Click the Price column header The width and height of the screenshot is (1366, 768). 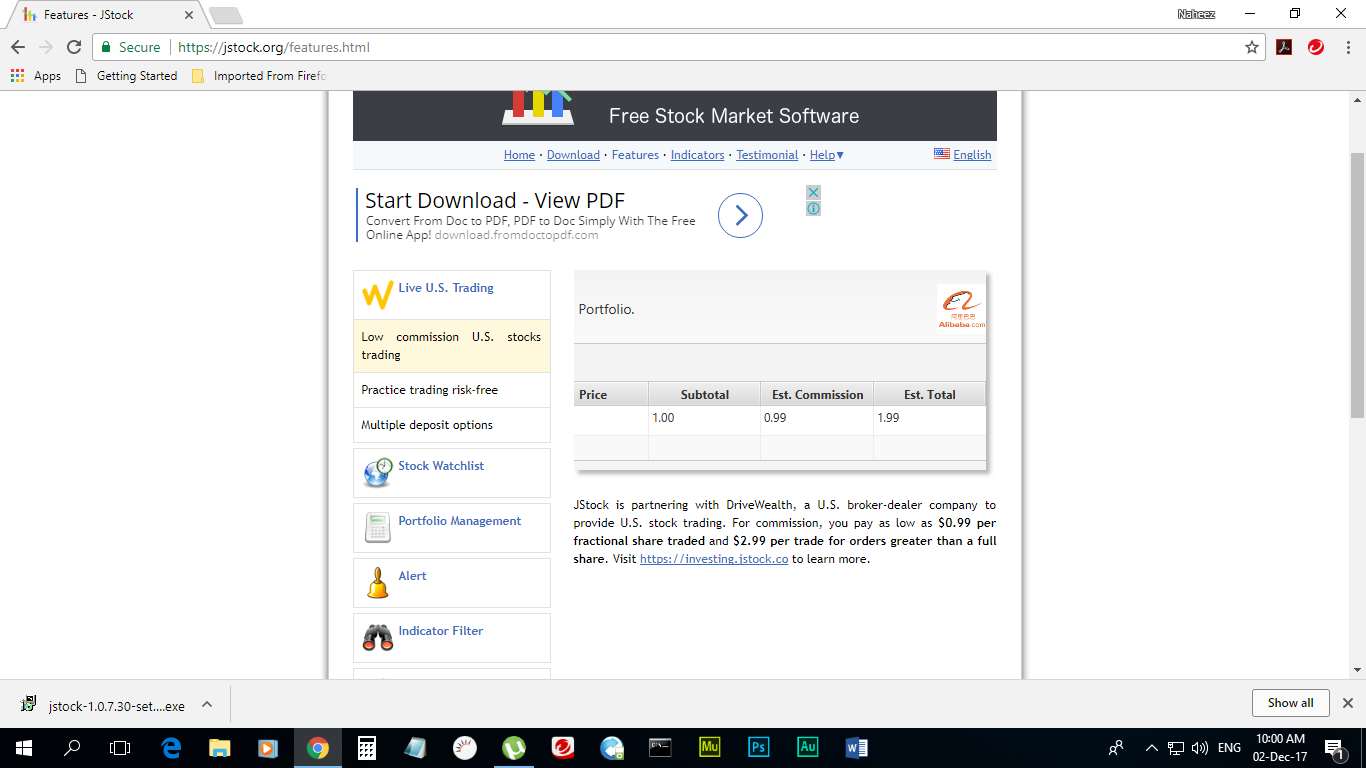pos(611,394)
